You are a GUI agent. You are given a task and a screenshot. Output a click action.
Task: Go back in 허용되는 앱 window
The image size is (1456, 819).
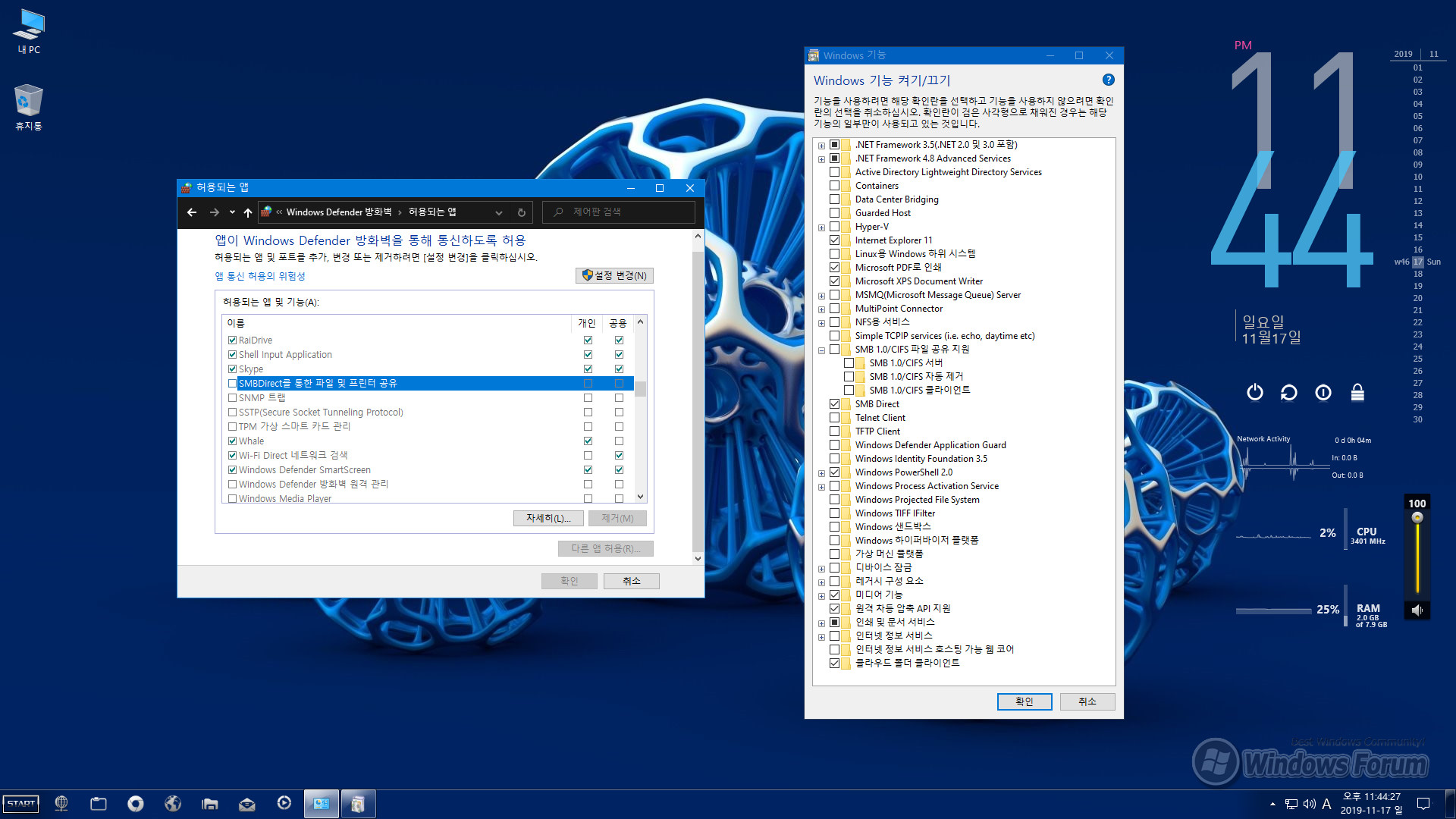pos(192,212)
